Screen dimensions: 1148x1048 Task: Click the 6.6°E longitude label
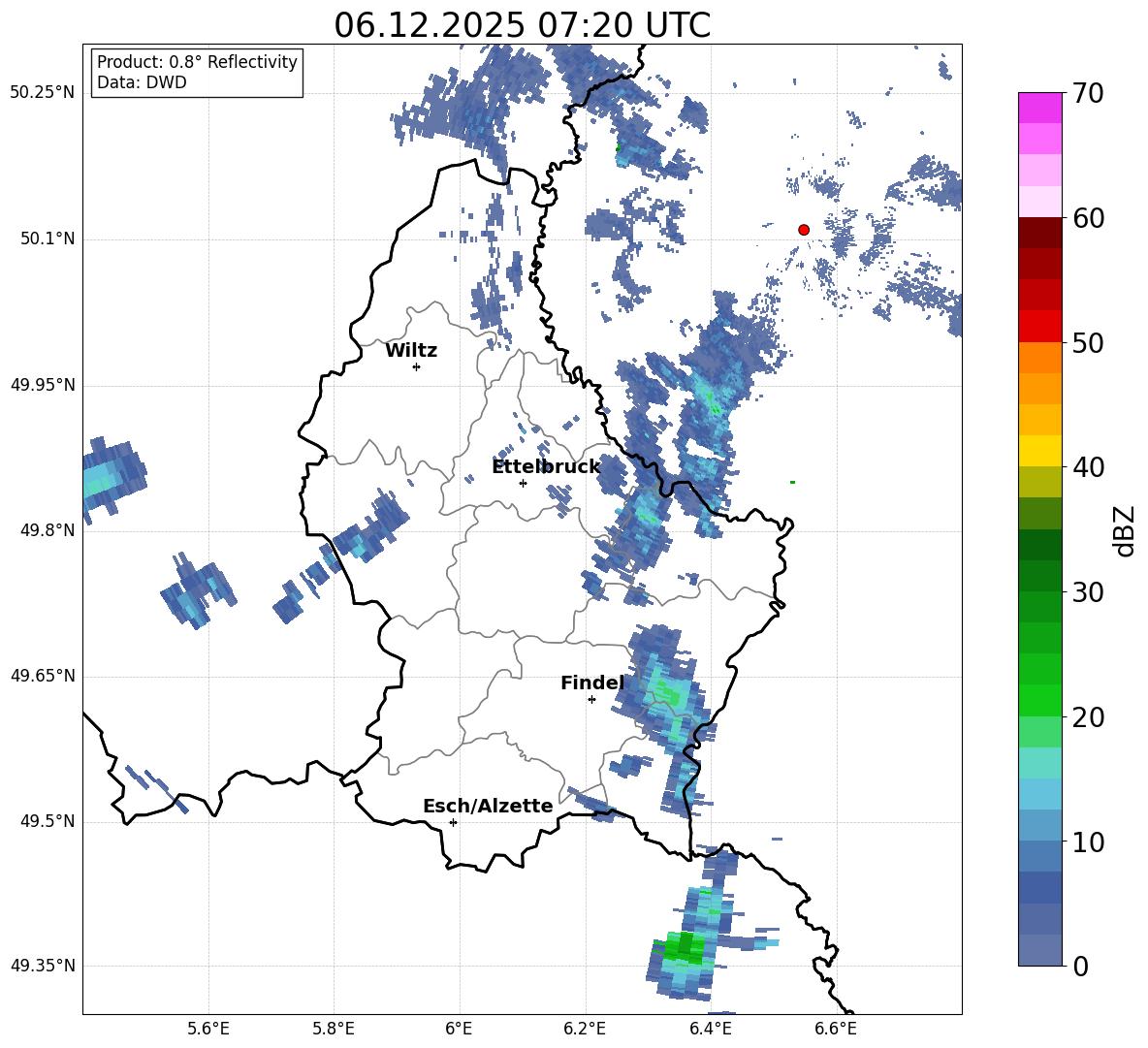pyautogui.click(x=836, y=1029)
